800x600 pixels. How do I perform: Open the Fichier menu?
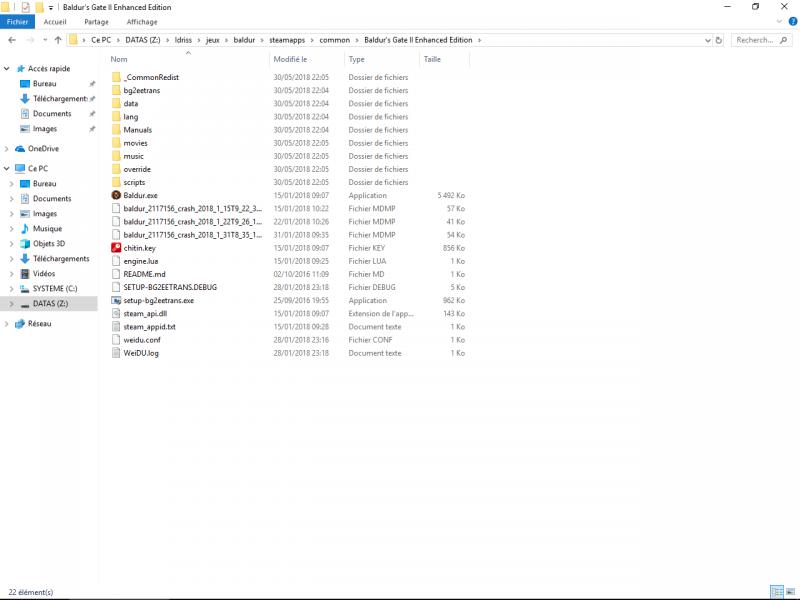coord(17,22)
